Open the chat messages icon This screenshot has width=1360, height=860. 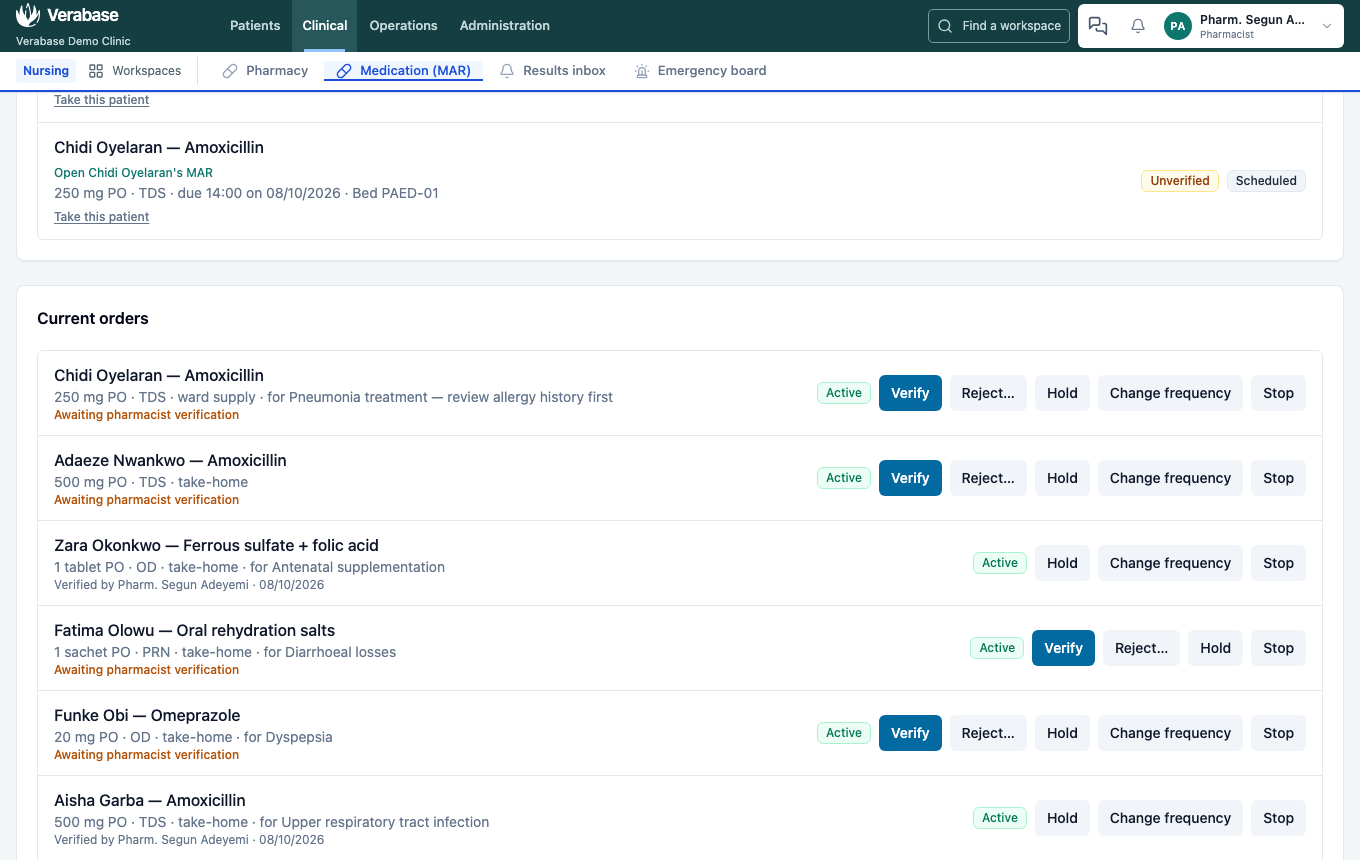[1098, 26]
